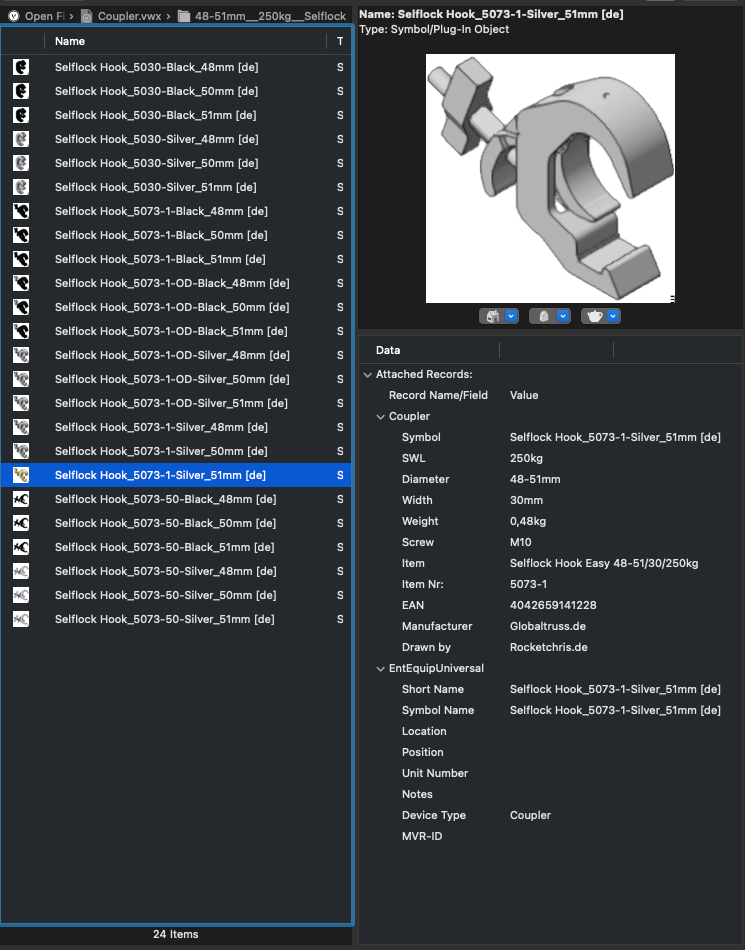Viewport: 745px width, 950px height.
Task: Click the Selflock Hook_5030-Black_51mm symbol icon
Action: tap(21, 115)
